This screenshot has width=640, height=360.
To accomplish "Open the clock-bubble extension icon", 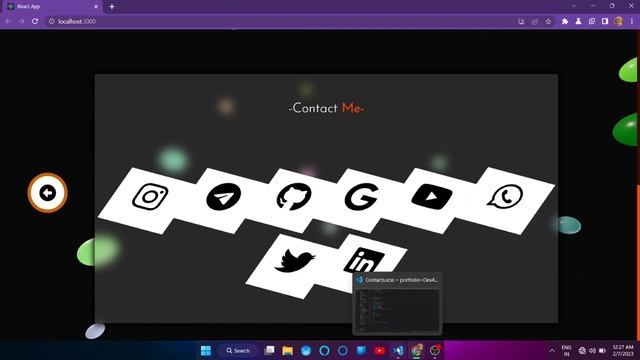I will tap(592, 21).
